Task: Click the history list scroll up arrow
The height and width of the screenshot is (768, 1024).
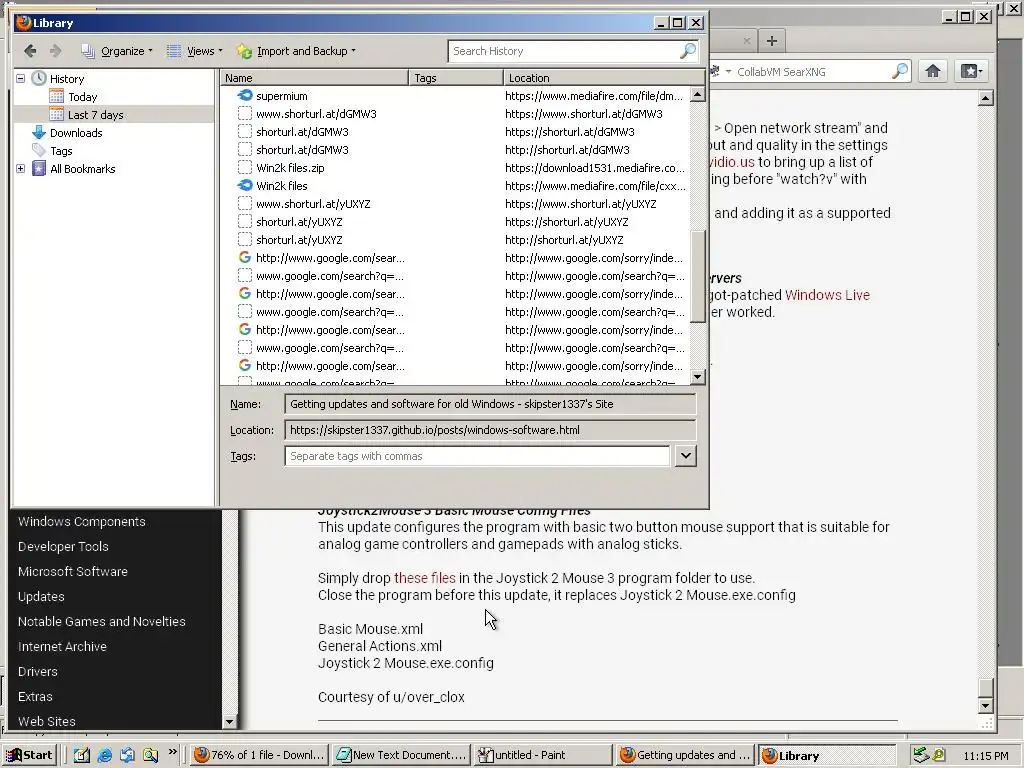Action: coord(697,95)
